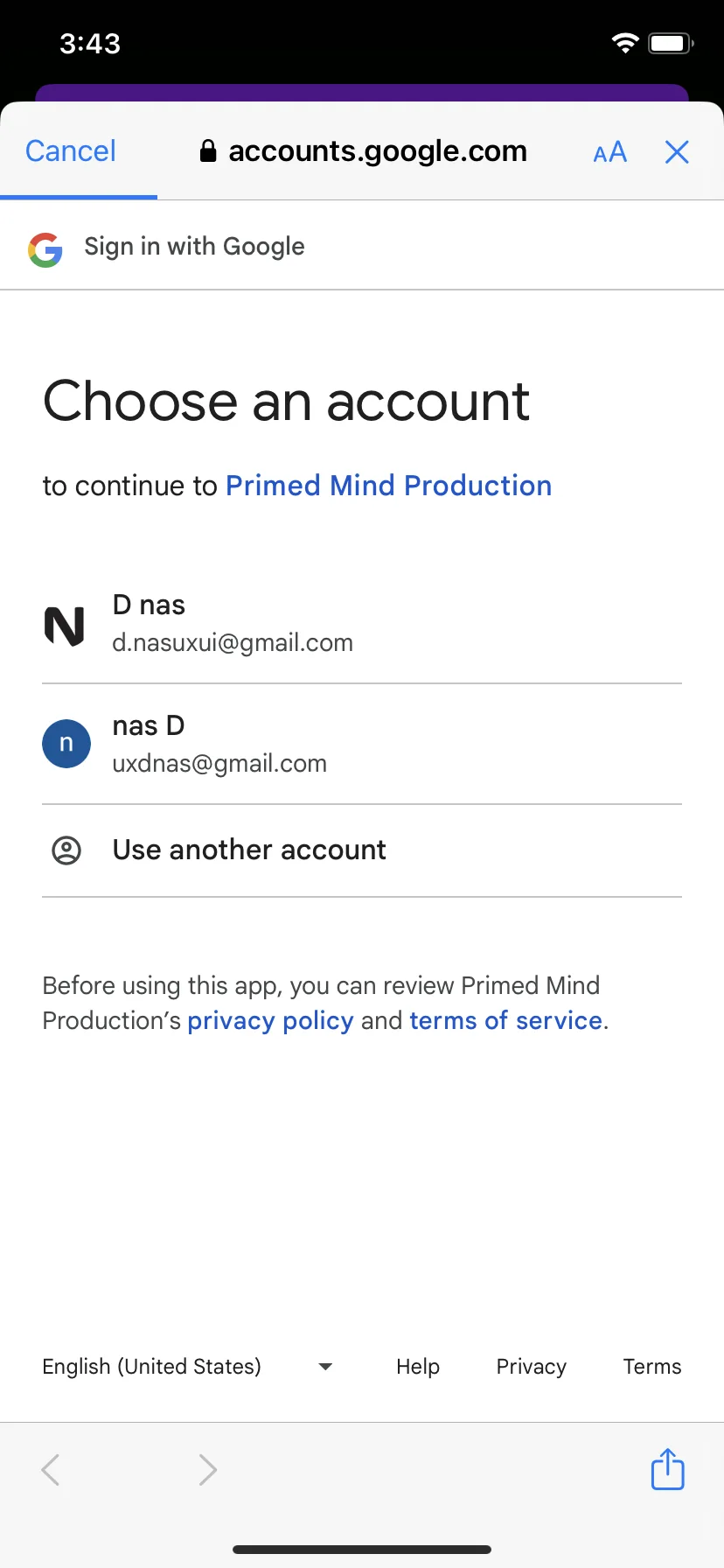Open the privacy policy link
Viewport: 724px width, 1568px height.
tap(270, 1020)
